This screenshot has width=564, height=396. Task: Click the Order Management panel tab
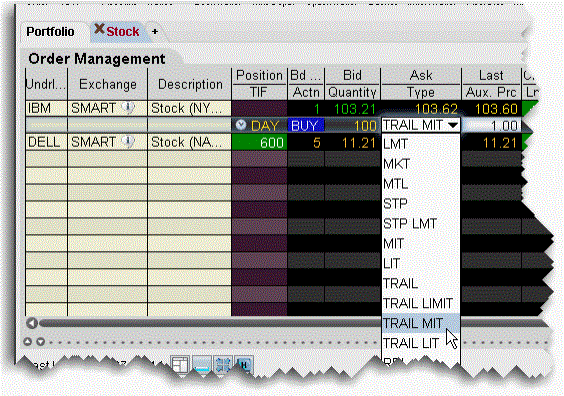point(97,59)
